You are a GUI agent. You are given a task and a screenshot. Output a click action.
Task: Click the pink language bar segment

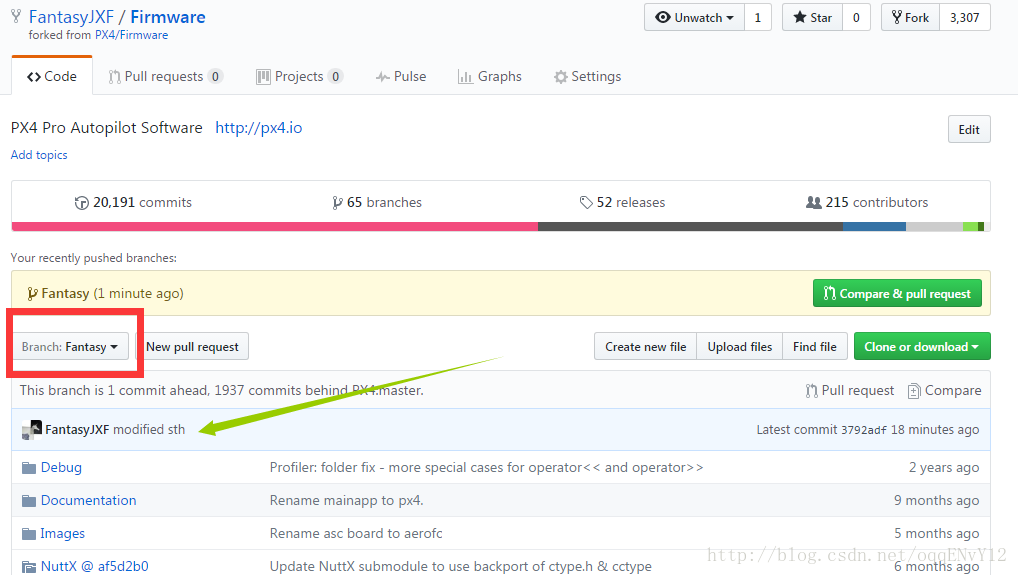(x=275, y=226)
